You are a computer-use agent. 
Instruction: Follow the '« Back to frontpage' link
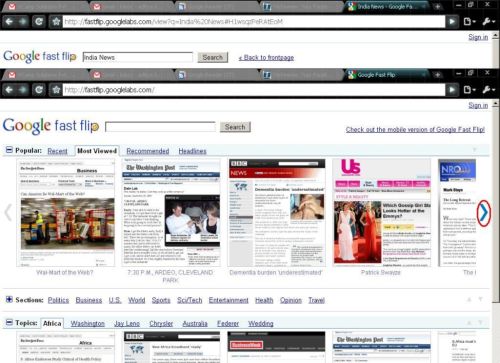[266, 58]
